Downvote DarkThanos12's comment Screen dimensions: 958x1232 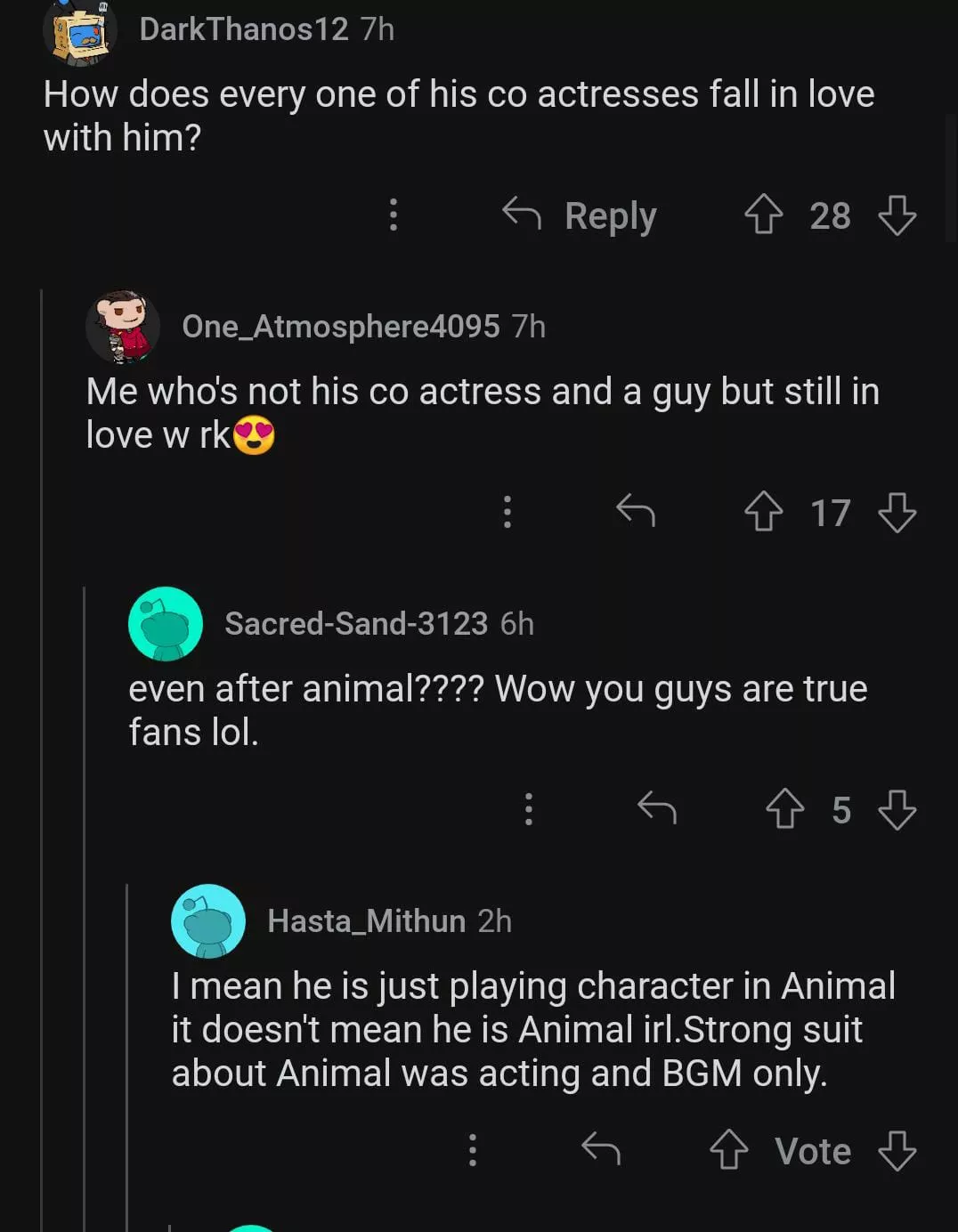pyautogui.click(x=897, y=215)
